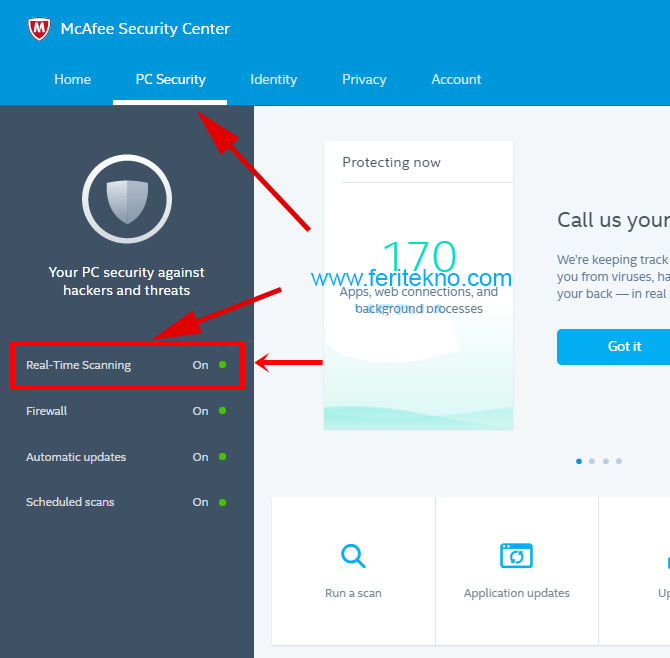Open Scheduled scans settings row
The width and height of the screenshot is (670, 658).
pos(127,502)
